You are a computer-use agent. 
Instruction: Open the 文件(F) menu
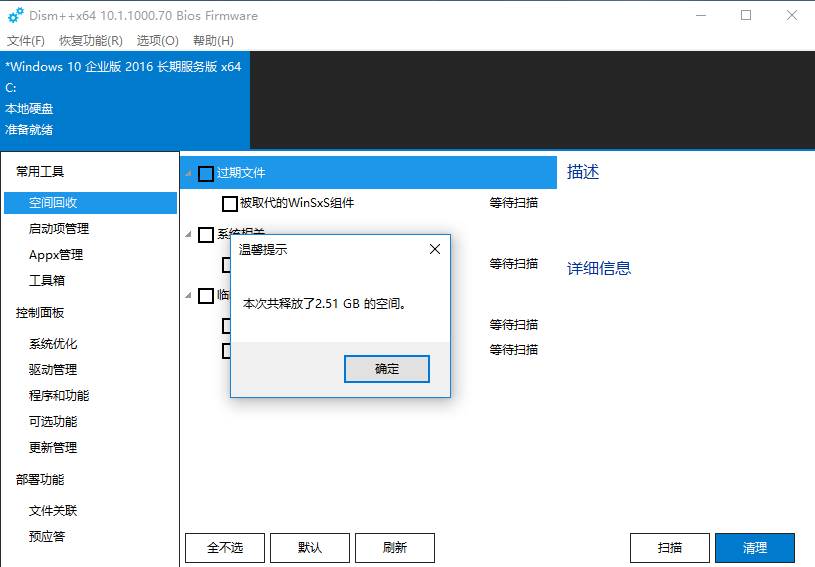(x=26, y=41)
